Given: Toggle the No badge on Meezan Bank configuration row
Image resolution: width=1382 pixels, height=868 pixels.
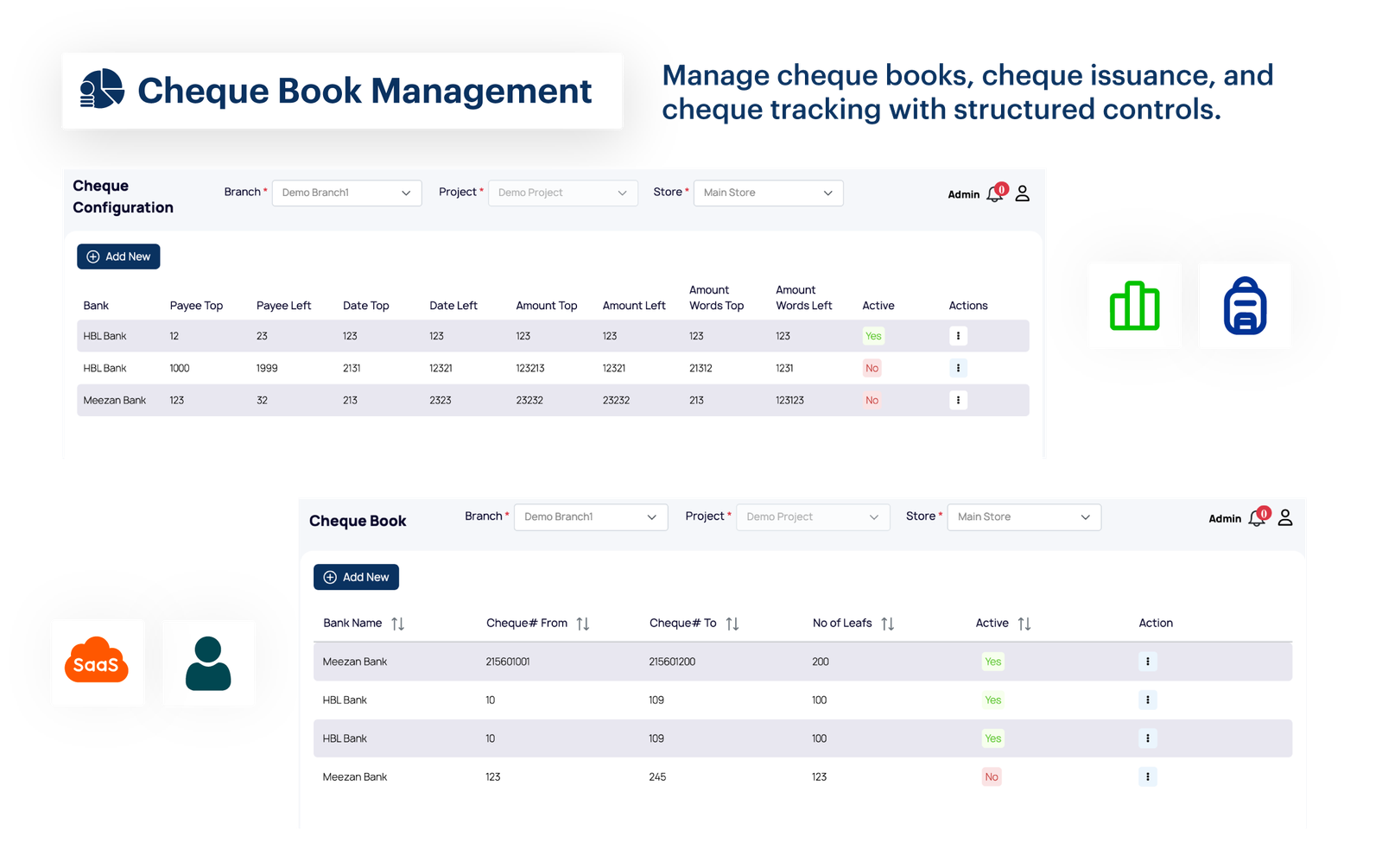Looking at the screenshot, I should pos(872,400).
